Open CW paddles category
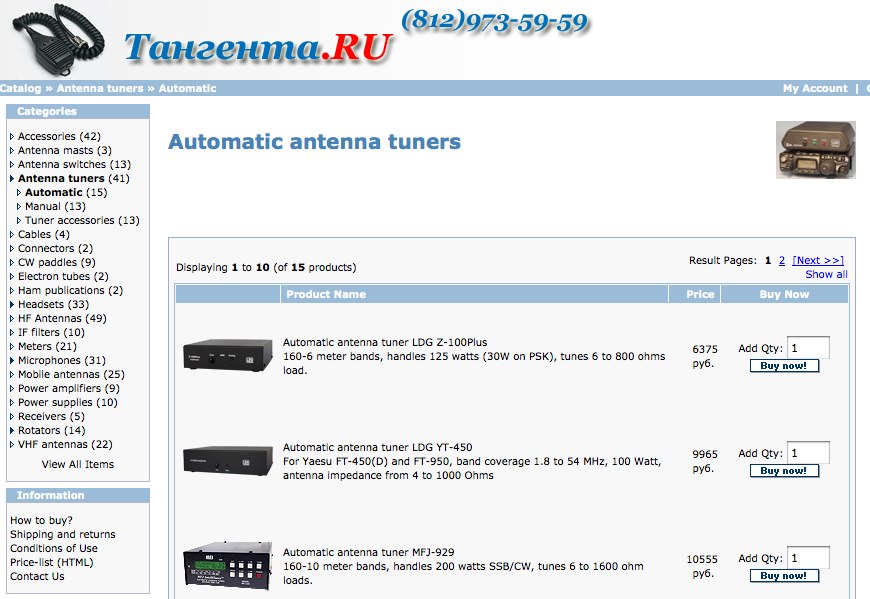The width and height of the screenshot is (870, 599). [57, 262]
